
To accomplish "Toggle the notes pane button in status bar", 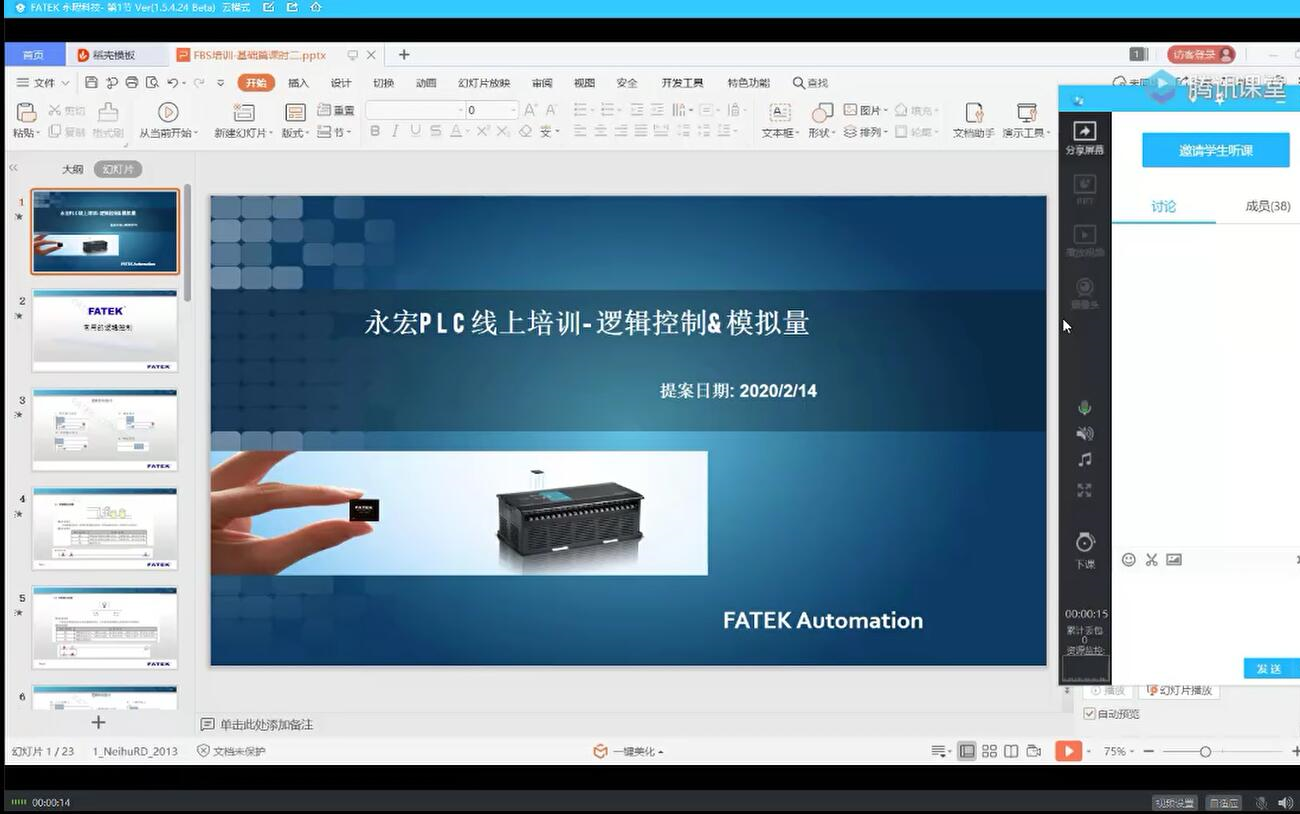I will tap(940, 751).
